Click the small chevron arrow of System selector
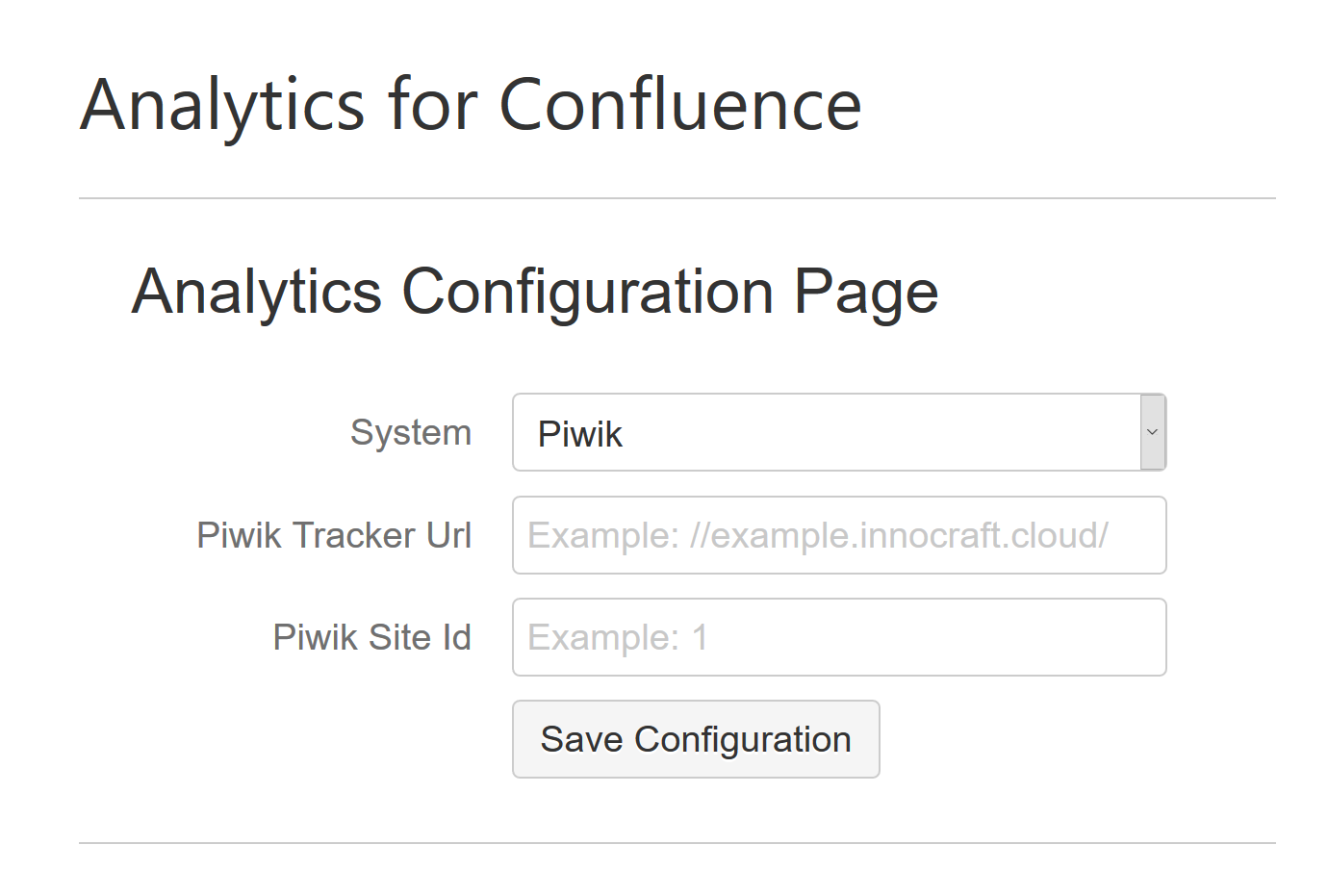 click(1152, 433)
